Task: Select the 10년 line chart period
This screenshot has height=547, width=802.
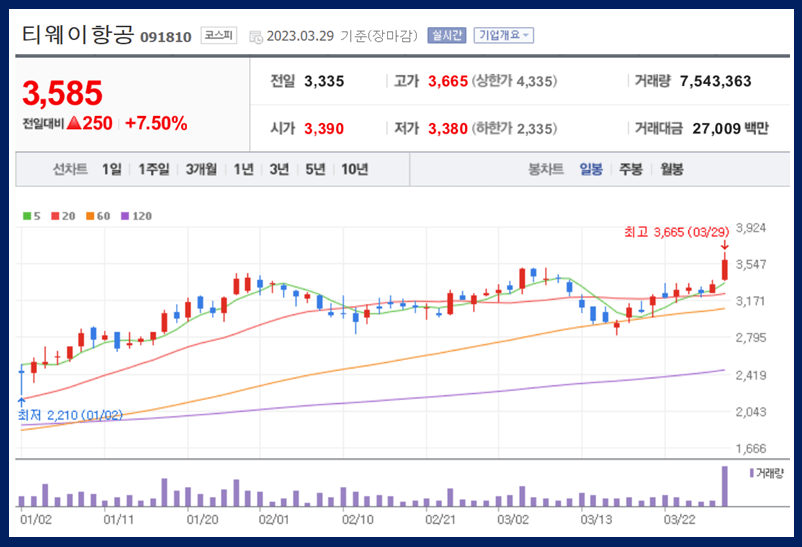Action: [354, 169]
